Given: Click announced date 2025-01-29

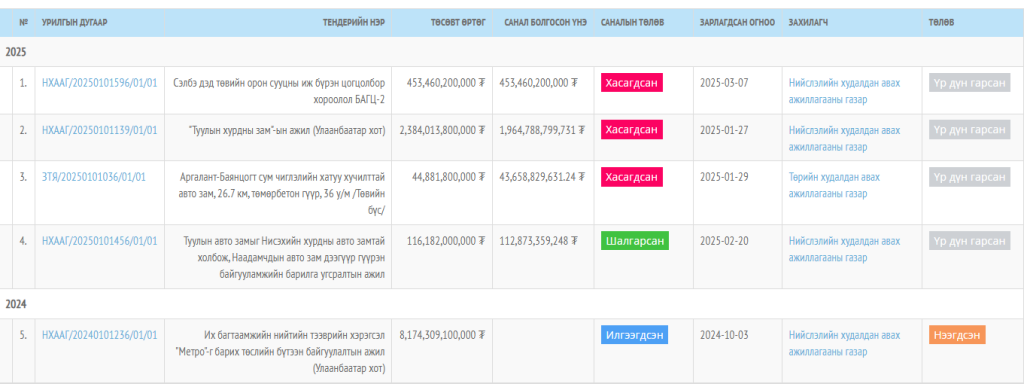Looking at the screenshot, I should (724, 177).
